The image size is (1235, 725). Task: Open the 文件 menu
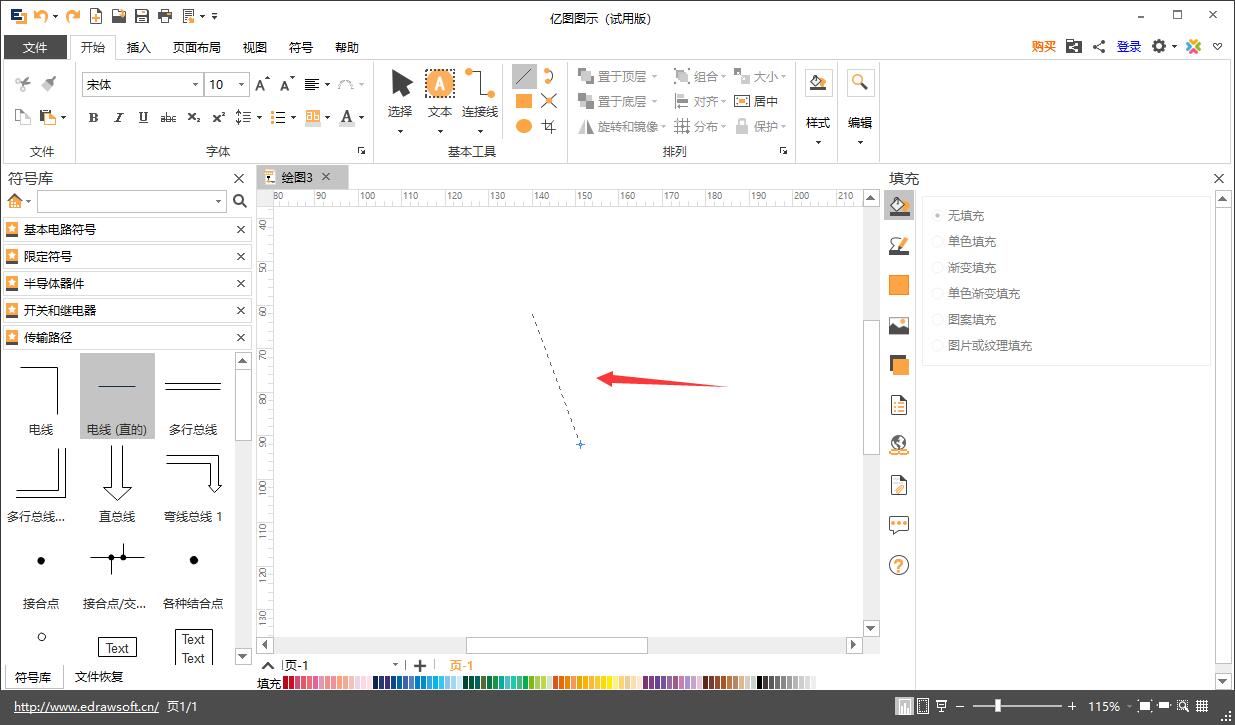35,47
